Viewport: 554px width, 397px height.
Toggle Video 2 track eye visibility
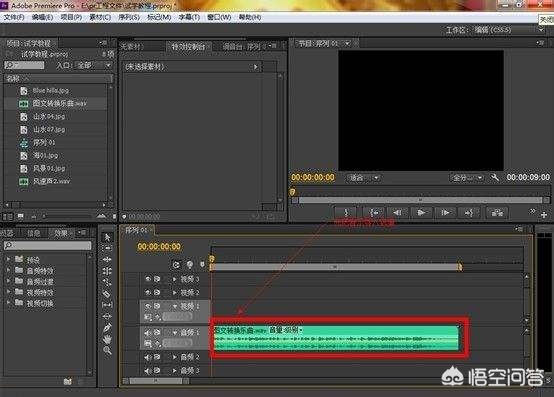(x=148, y=292)
